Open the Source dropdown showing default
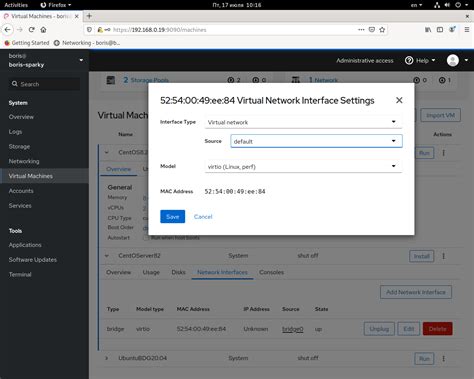This screenshot has height=379, width=474. pyautogui.click(x=316, y=141)
